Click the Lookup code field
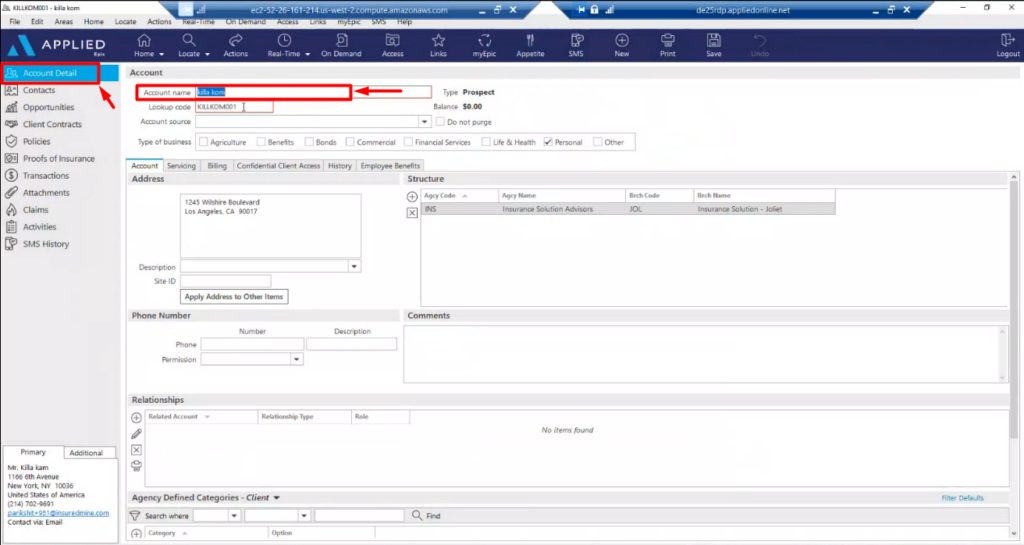1024x545 pixels. [234, 106]
